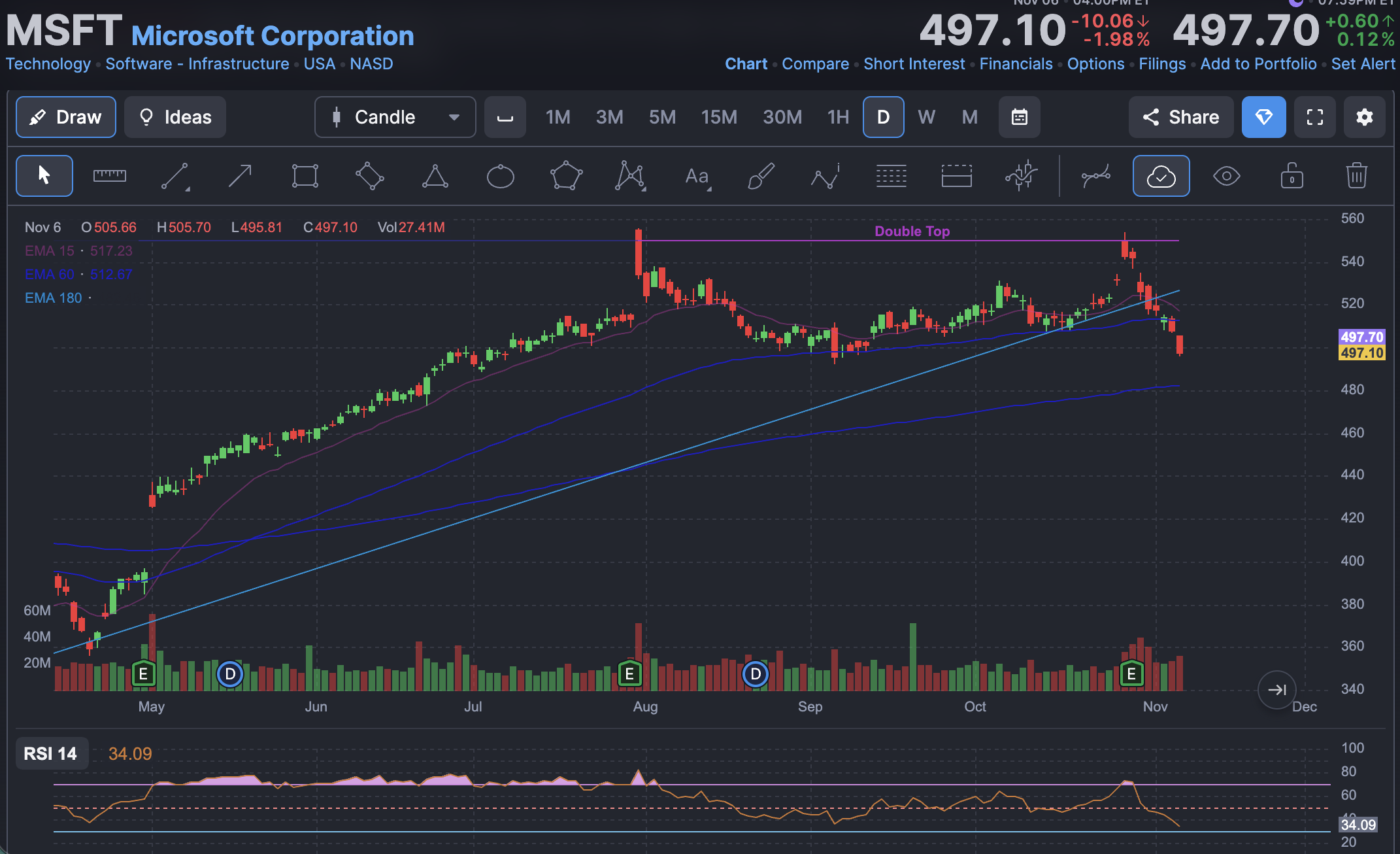Choose the rectangle shape tool
Image resolution: width=1400 pixels, height=854 pixels.
pyautogui.click(x=305, y=176)
